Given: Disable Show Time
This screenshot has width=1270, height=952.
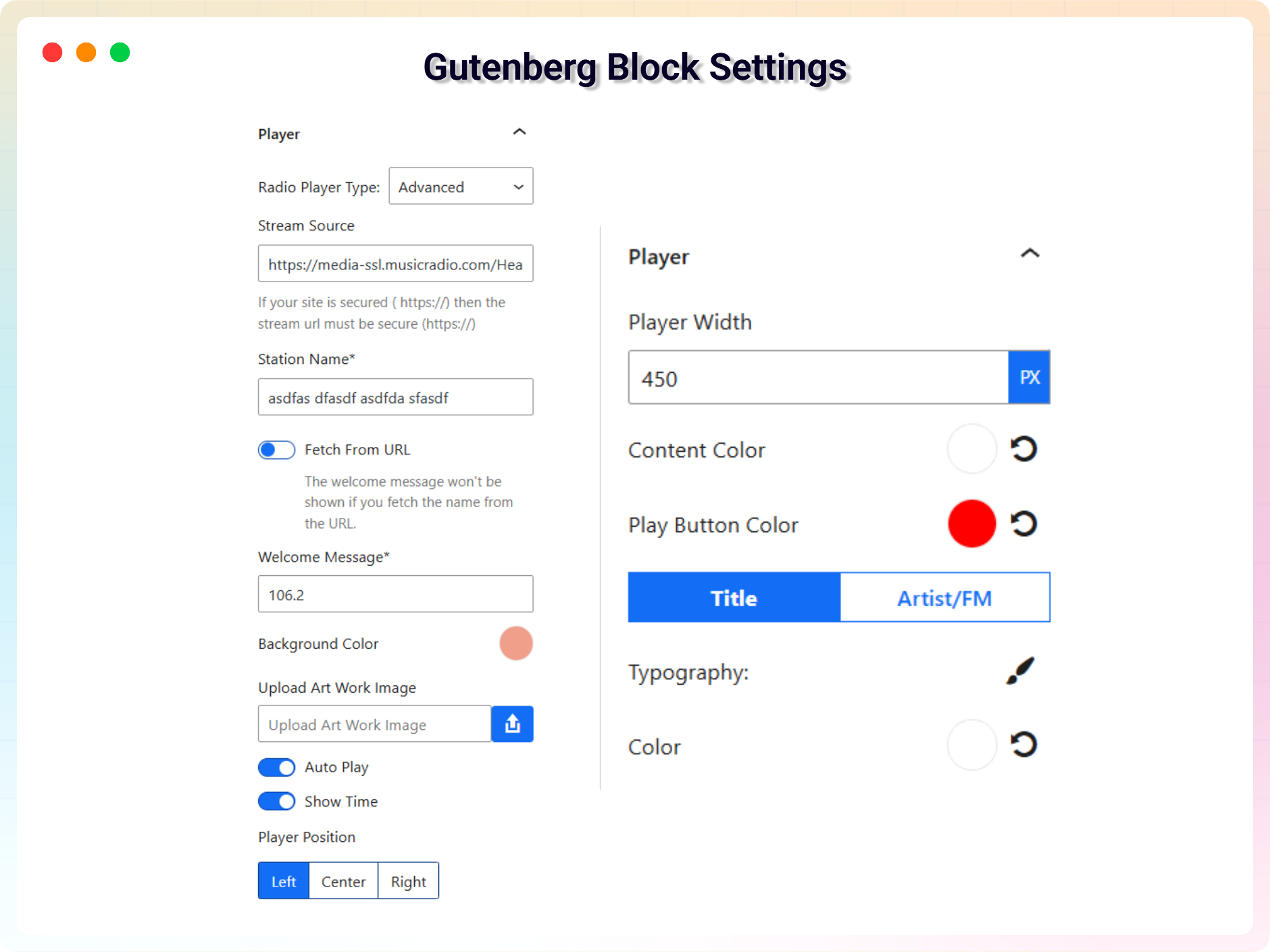Looking at the screenshot, I should (276, 801).
